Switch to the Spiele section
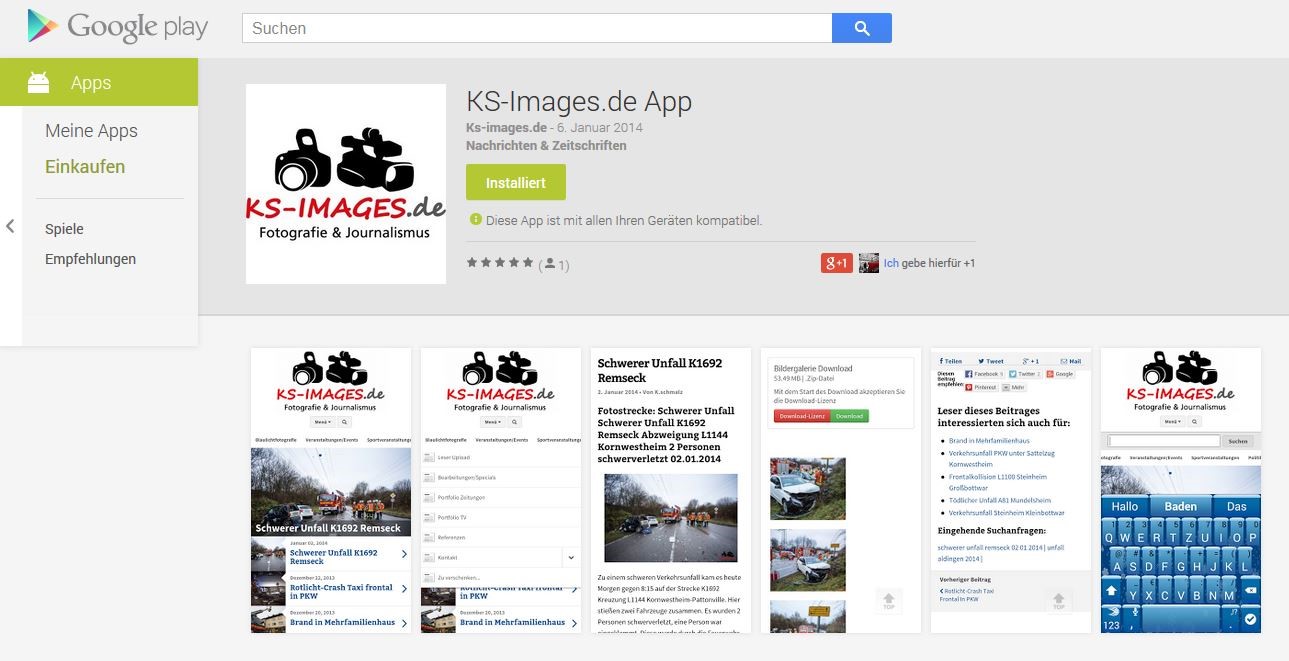This screenshot has width=1289, height=661. point(64,228)
